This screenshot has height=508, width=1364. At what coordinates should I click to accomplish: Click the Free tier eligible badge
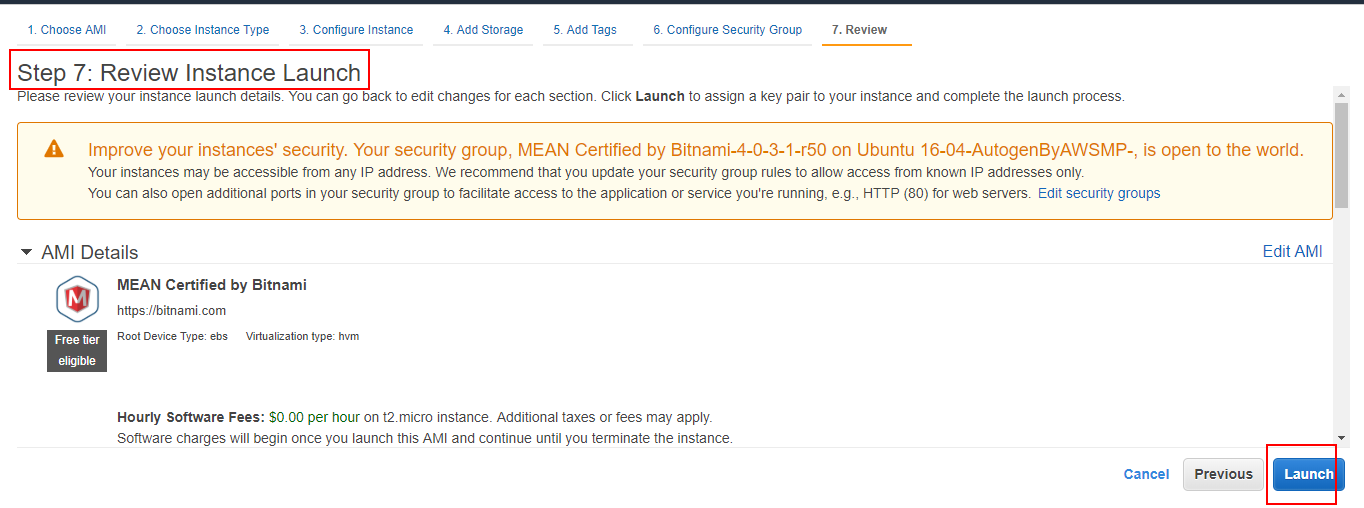77,350
